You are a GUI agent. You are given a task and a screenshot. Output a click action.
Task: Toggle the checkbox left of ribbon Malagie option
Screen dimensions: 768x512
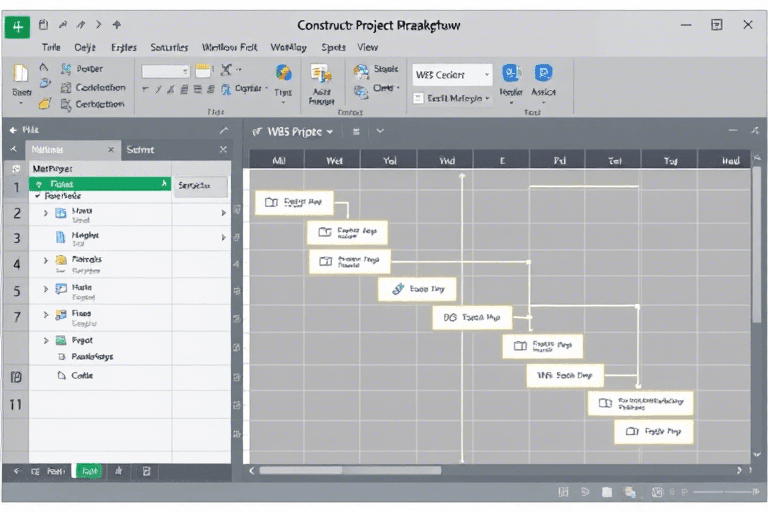(x=417, y=98)
